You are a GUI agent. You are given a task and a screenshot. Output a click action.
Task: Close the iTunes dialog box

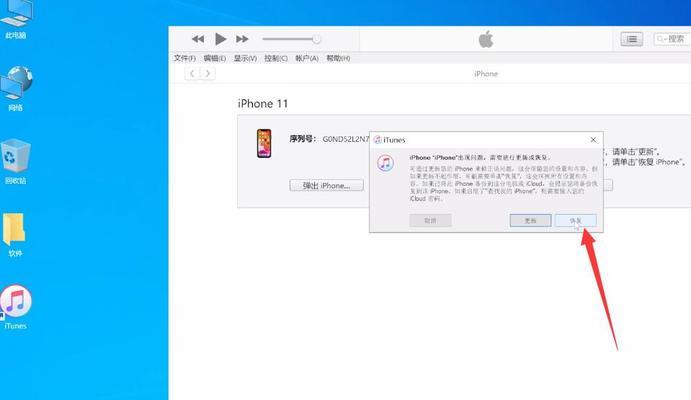pyautogui.click(x=593, y=140)
